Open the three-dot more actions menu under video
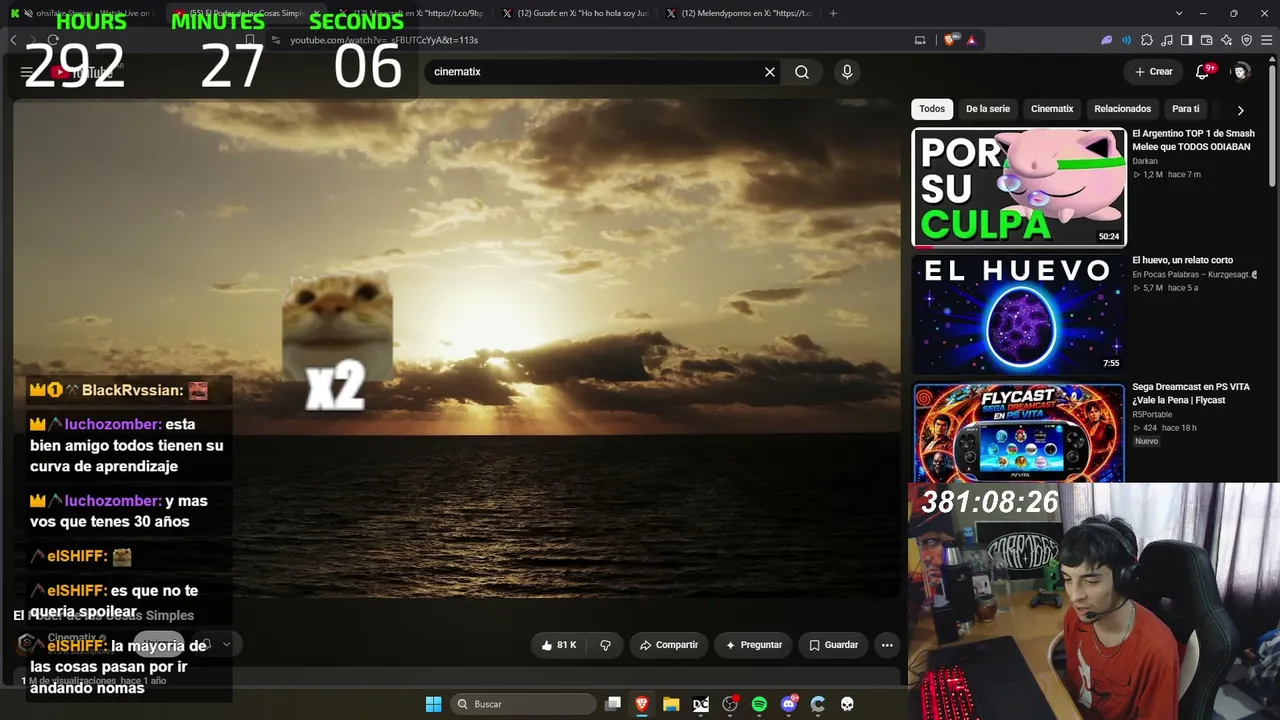Viewport: 1280px width, 720px height. pyautogui.click(x=887, y=645)
